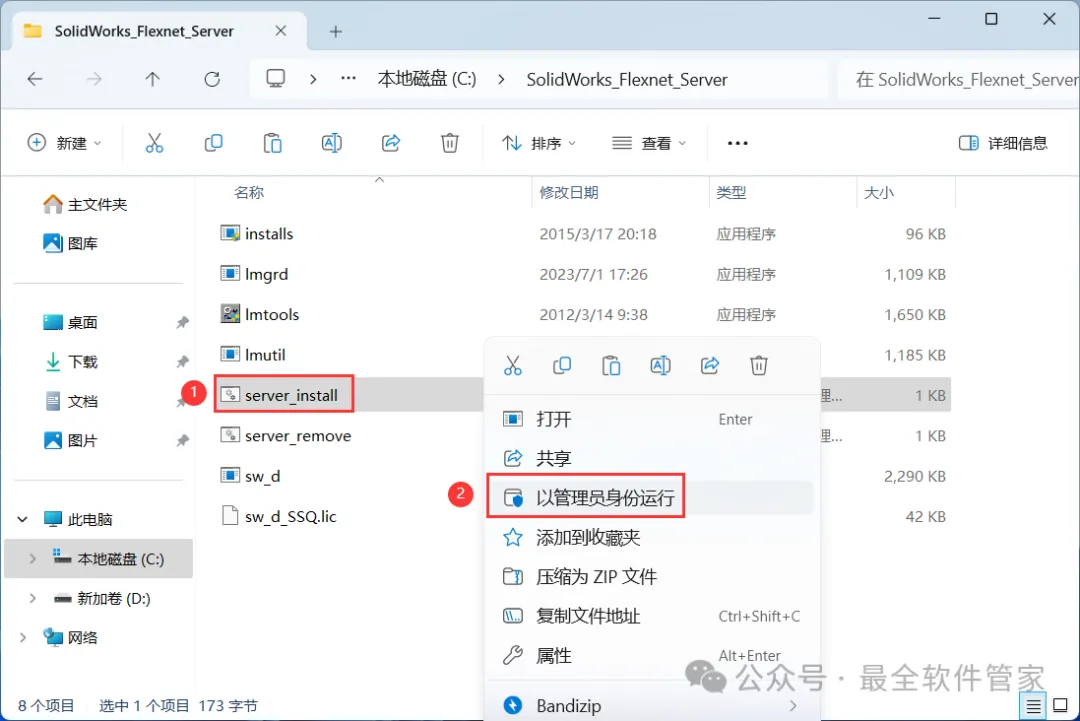Choose 属性 in the context menu

(x=652, y=656)
